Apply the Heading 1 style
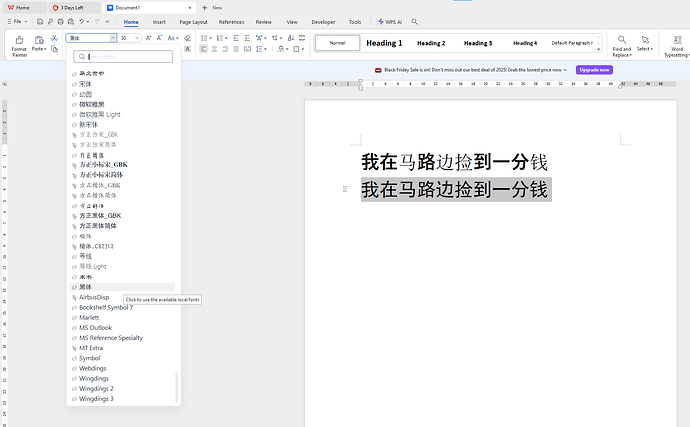Screen dimensions: 690x427 384,43
